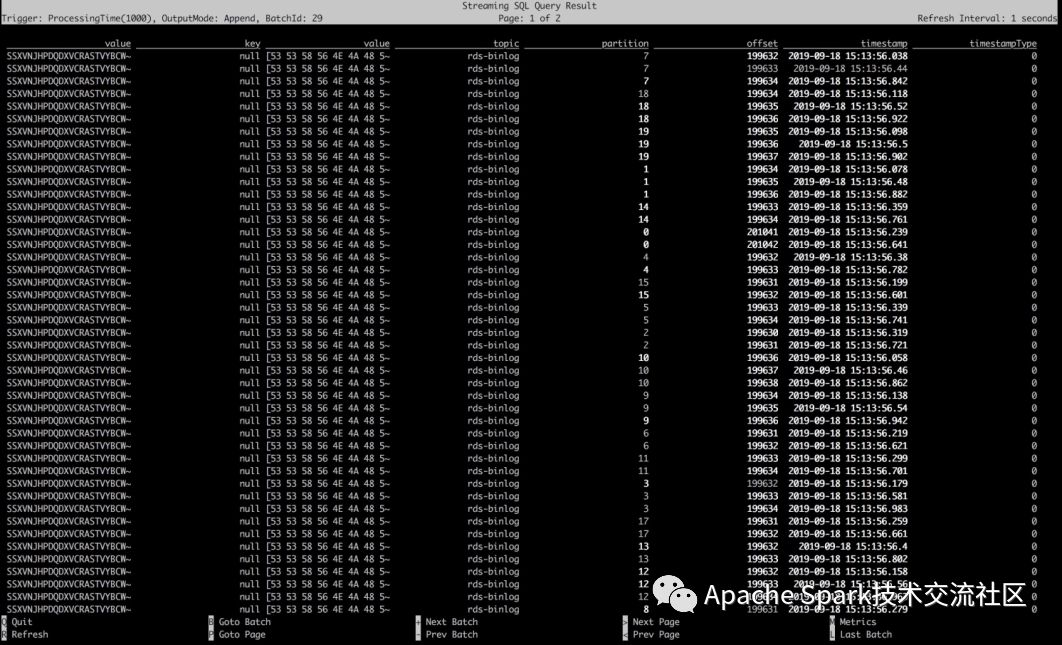Select timestamp 2019-09-18 15:13:56.259
The height and width of the screenshot is (645, 1062).
click(x=848, y=521)
